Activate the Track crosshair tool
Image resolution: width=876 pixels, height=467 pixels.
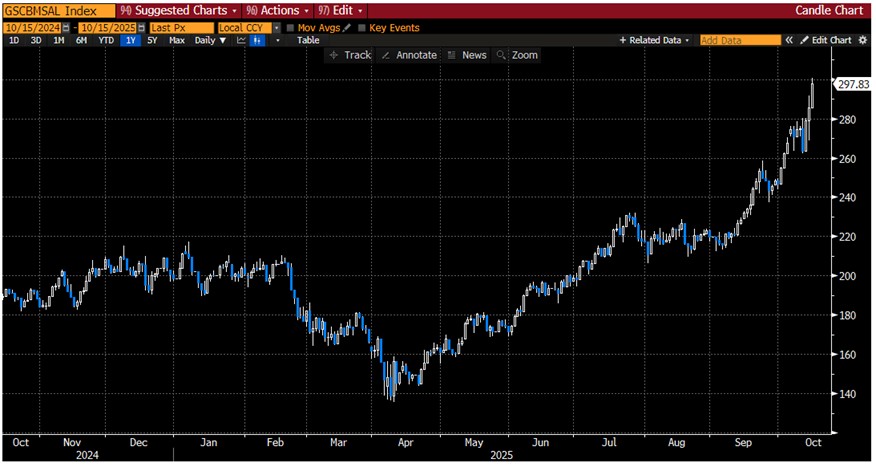point(349,55)
